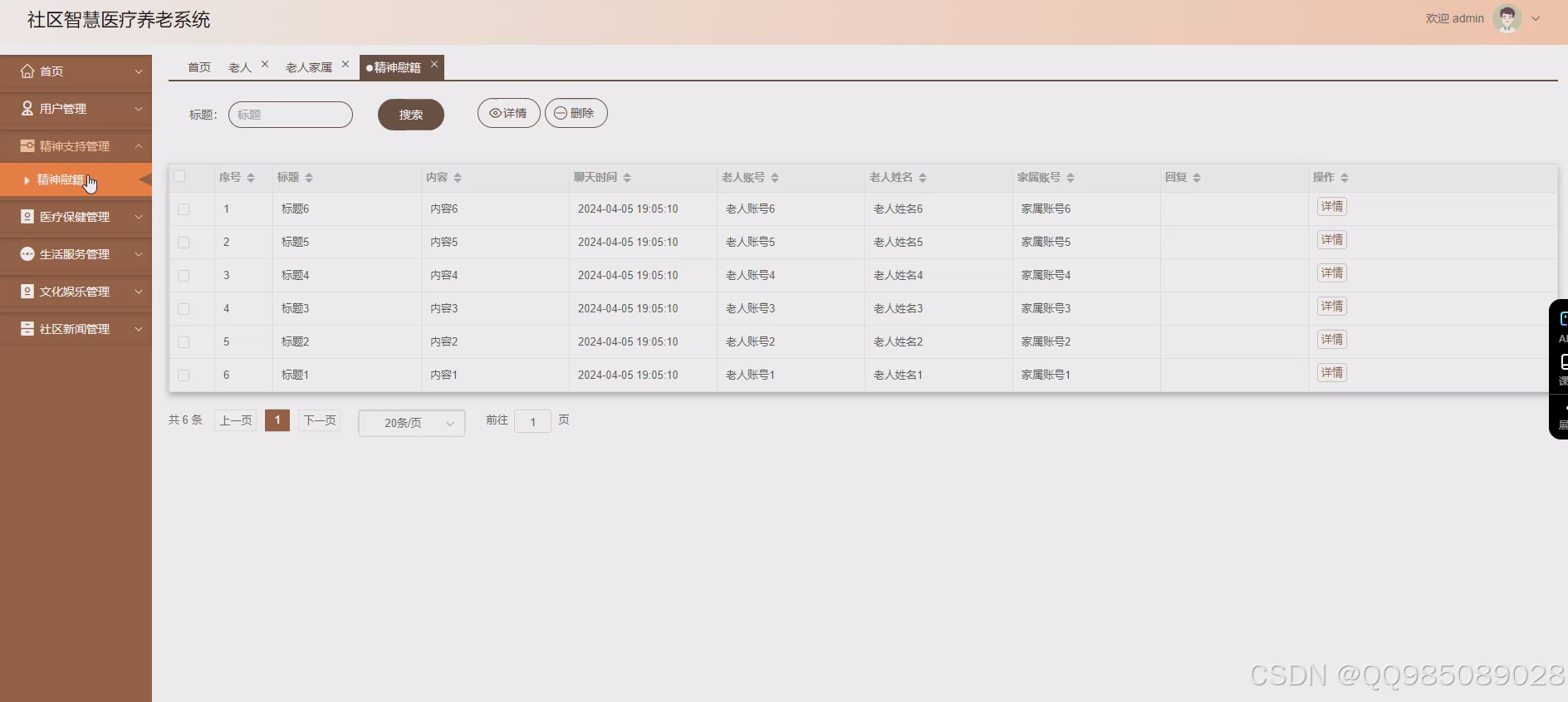The width and height of the screenshot is (1568, 702).
Task: Check the row for 标题5
Action: [184, 243]
